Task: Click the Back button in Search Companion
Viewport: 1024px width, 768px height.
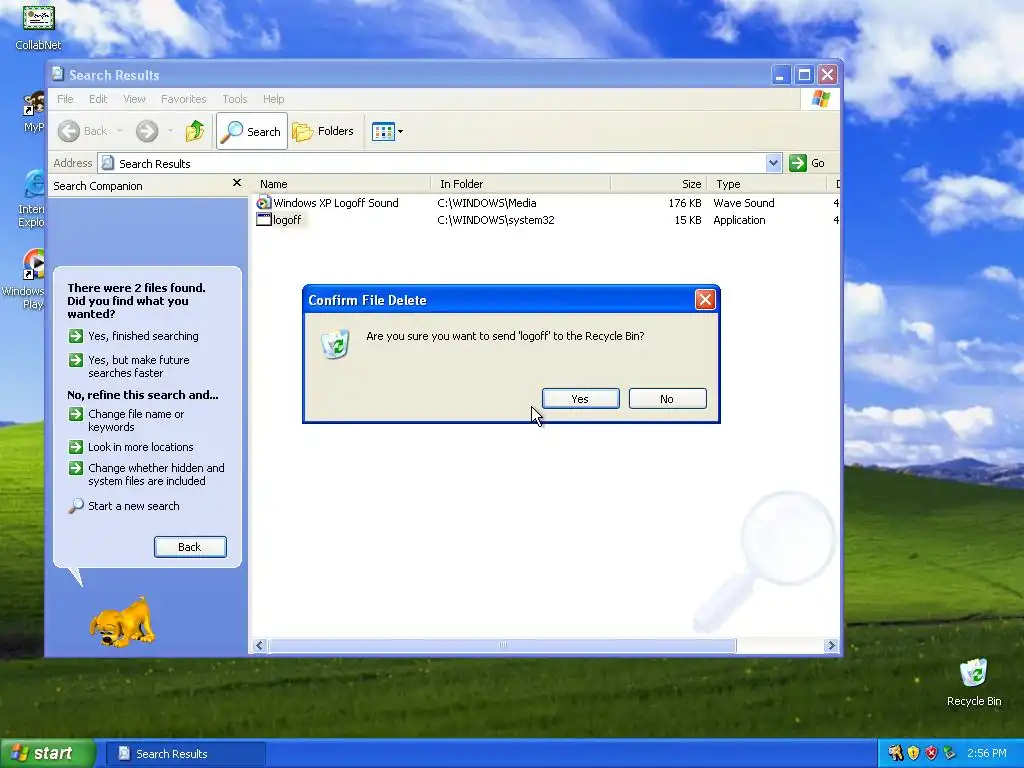Action: pos(190,547)
